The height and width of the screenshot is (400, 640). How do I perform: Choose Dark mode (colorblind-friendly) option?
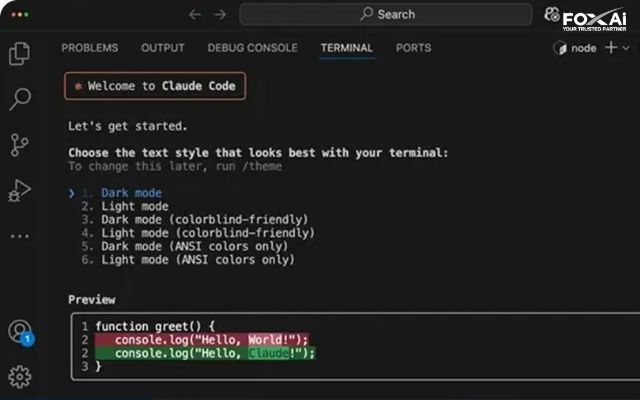coord(204,220)
